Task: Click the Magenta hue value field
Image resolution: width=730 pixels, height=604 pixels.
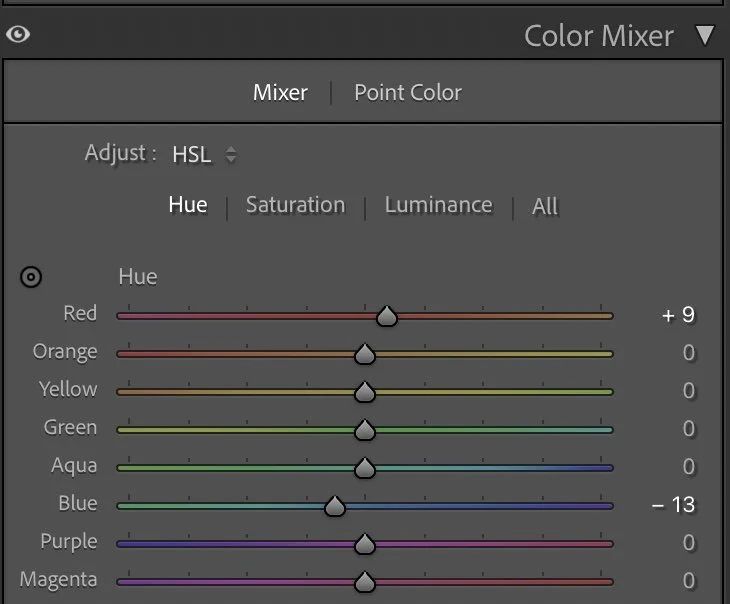Action: pyautogui.click(x=689, y=581)
